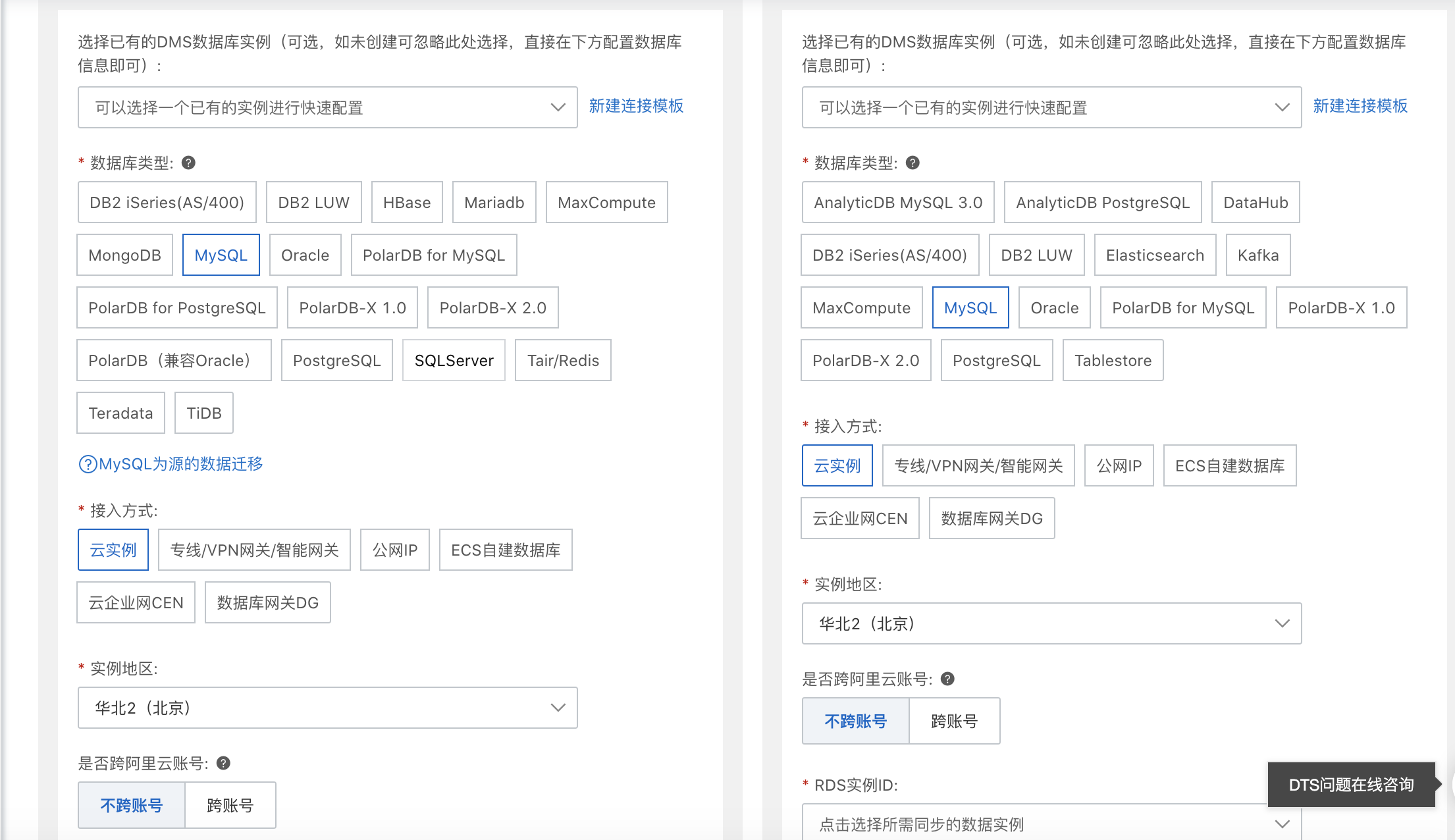
Task: Select source PostgreSQL database type
Action: tap(337, 360)
